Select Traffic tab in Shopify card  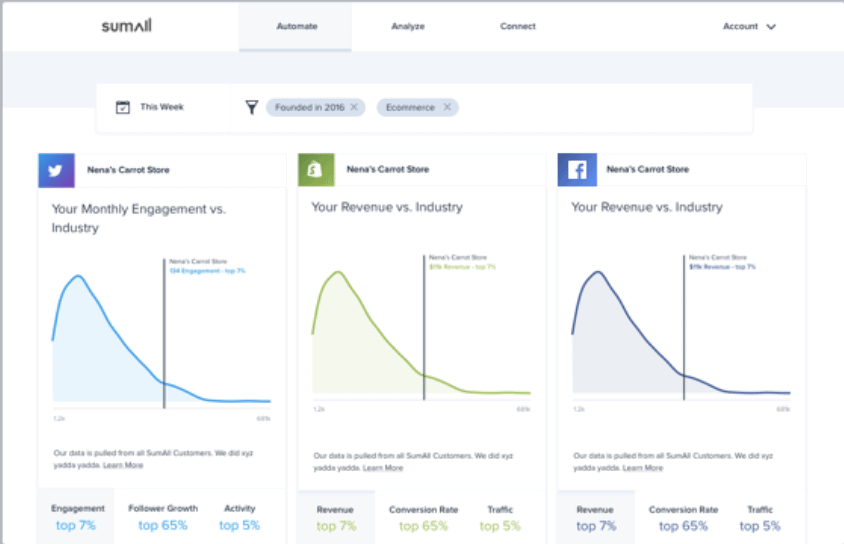coord(500,518)
